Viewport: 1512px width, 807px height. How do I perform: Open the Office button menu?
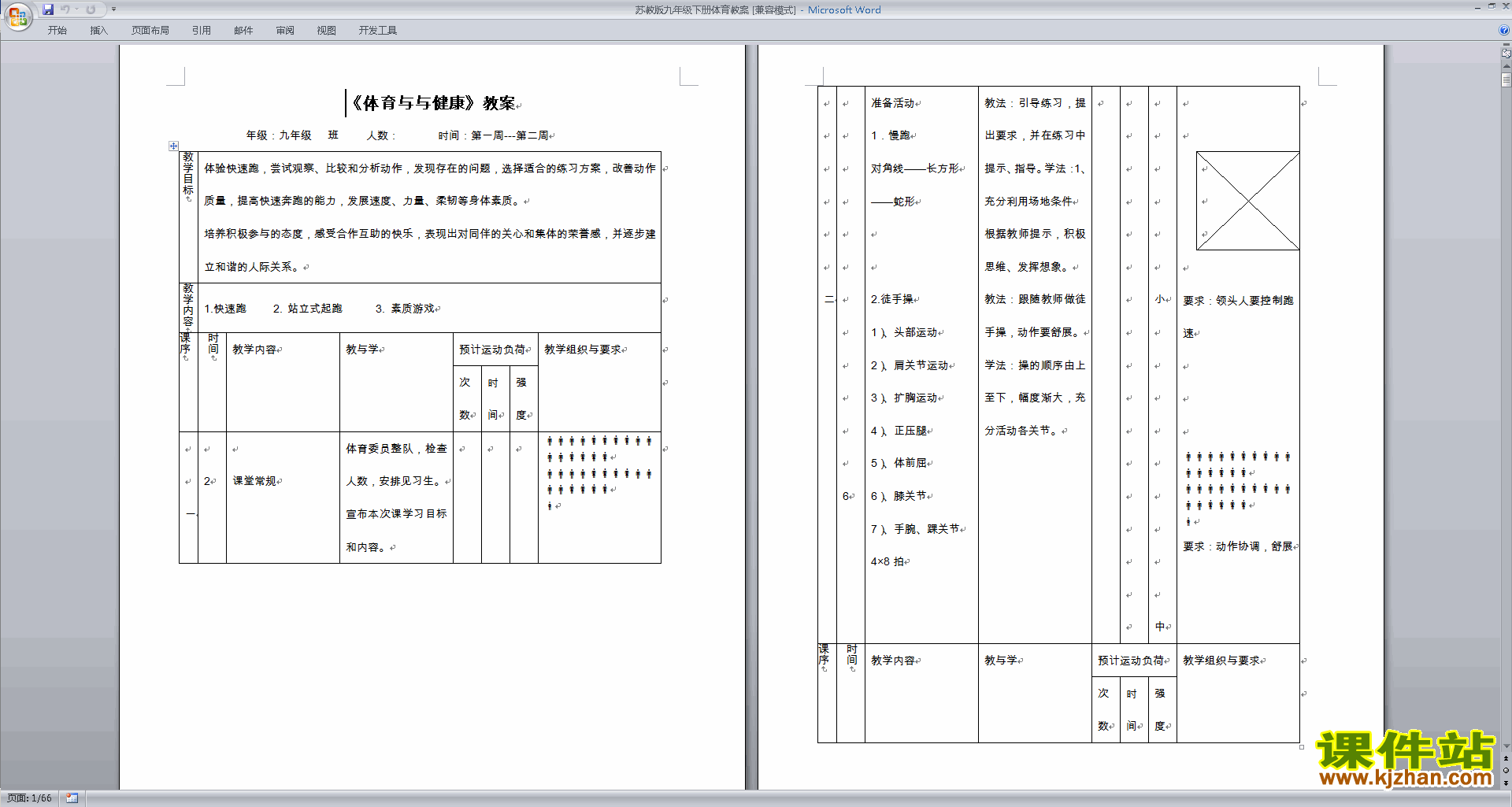[x=17, y=17]
